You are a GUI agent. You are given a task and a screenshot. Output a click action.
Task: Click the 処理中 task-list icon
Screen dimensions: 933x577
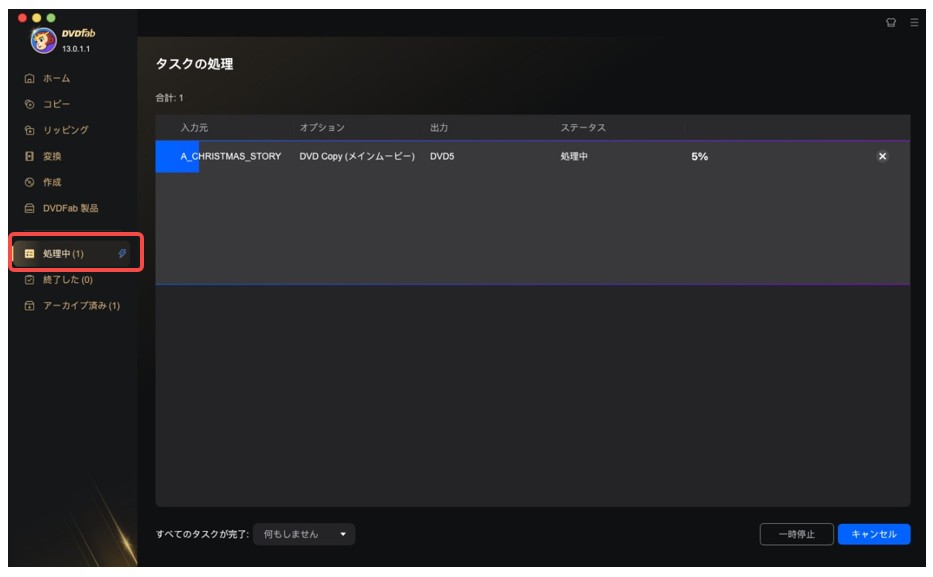click(x=29, y=254)
